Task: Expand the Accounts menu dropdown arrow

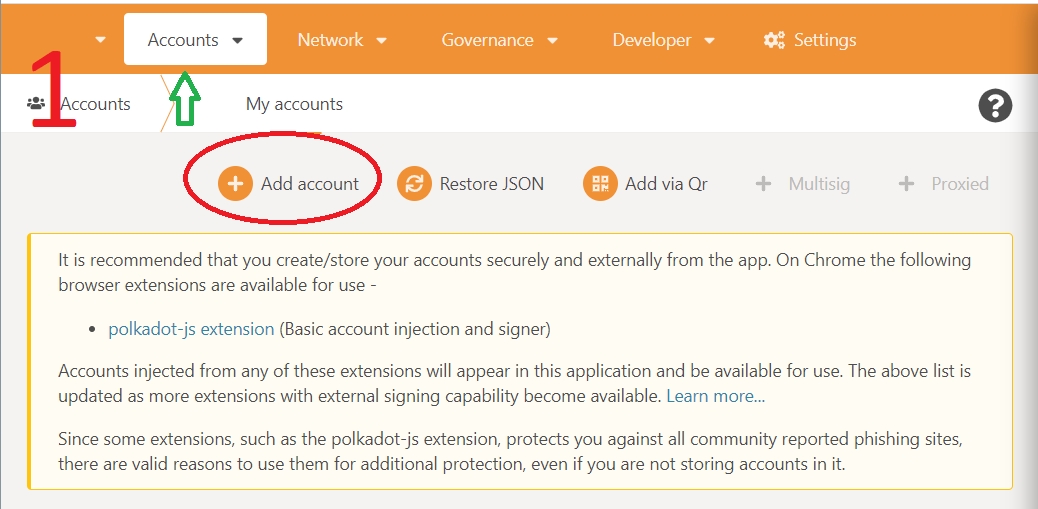Action: [238, 41]
